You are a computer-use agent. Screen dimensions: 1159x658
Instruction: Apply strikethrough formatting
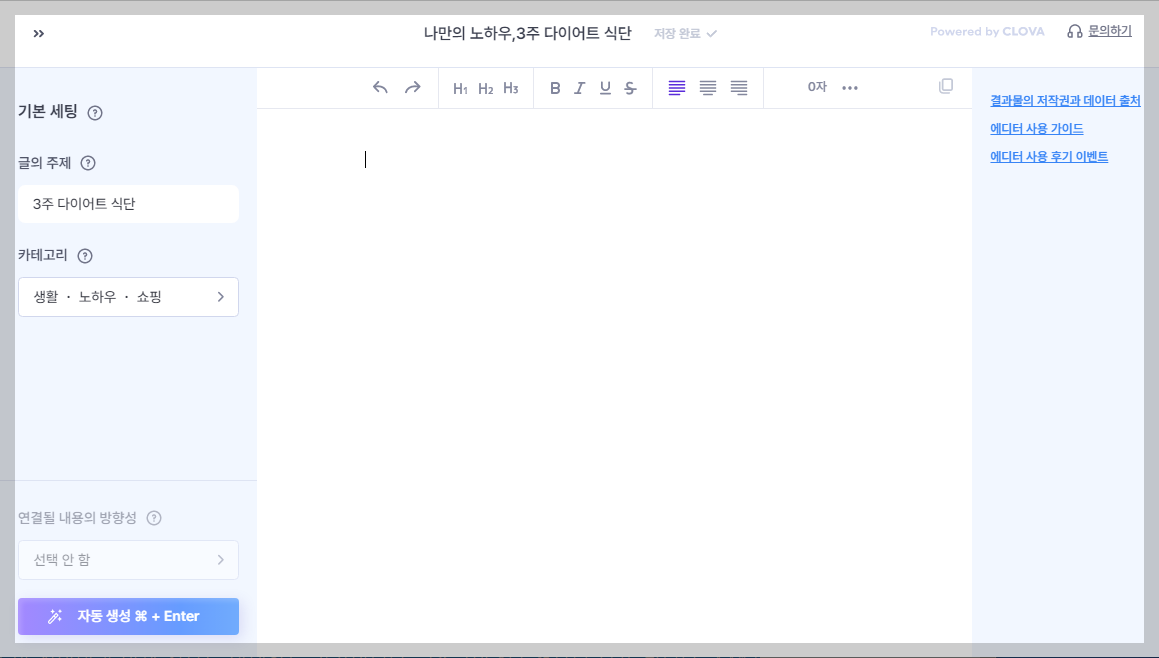[x=630, y=88]
